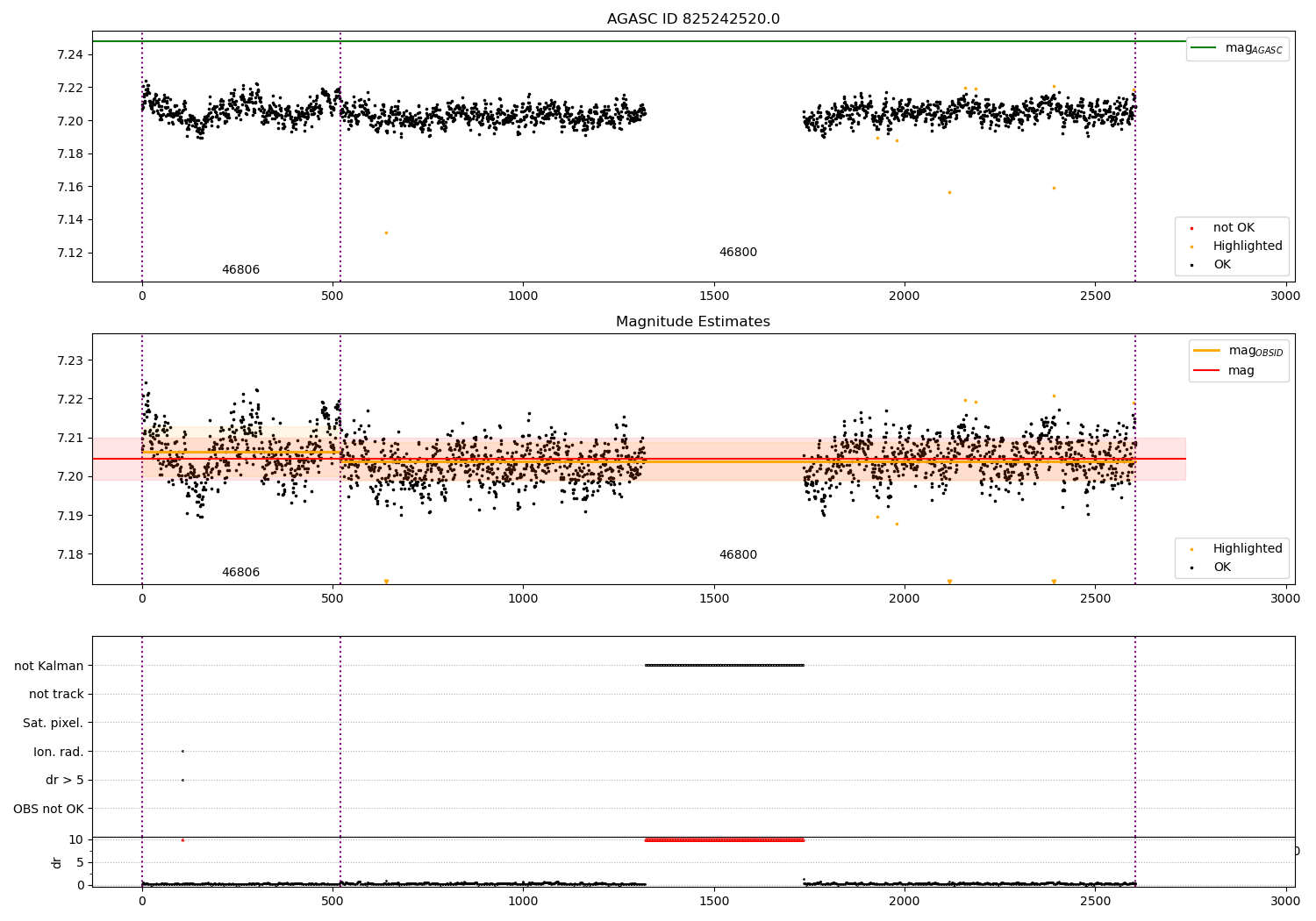Click the 46806 label in the top plot

pyautogui.click(x=240, y=270)
